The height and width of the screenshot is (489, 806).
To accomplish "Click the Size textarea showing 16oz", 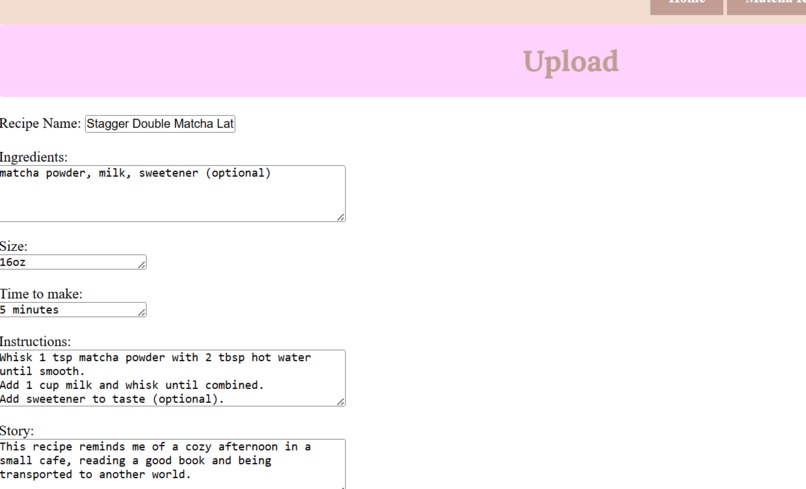I will click(x=72, y=262).
